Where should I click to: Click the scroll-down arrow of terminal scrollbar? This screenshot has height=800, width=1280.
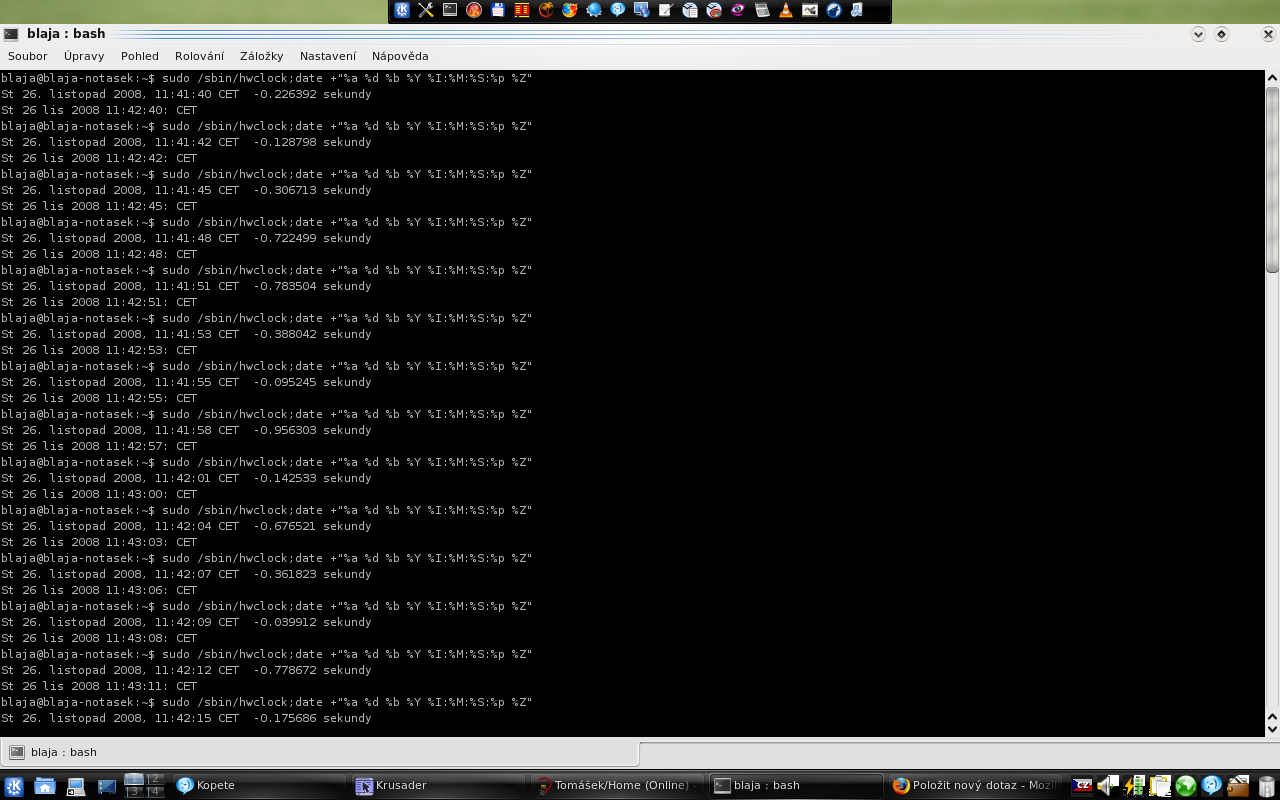(1272, 728)
